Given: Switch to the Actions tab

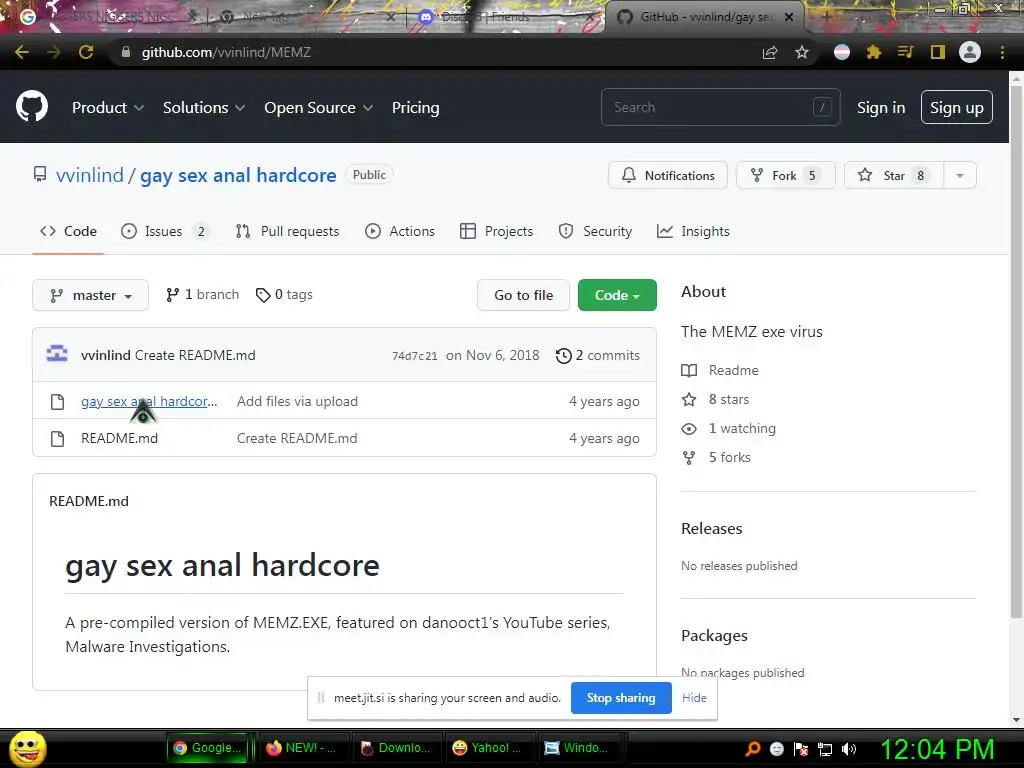Looking at the screenshot, I should point(400,231).
